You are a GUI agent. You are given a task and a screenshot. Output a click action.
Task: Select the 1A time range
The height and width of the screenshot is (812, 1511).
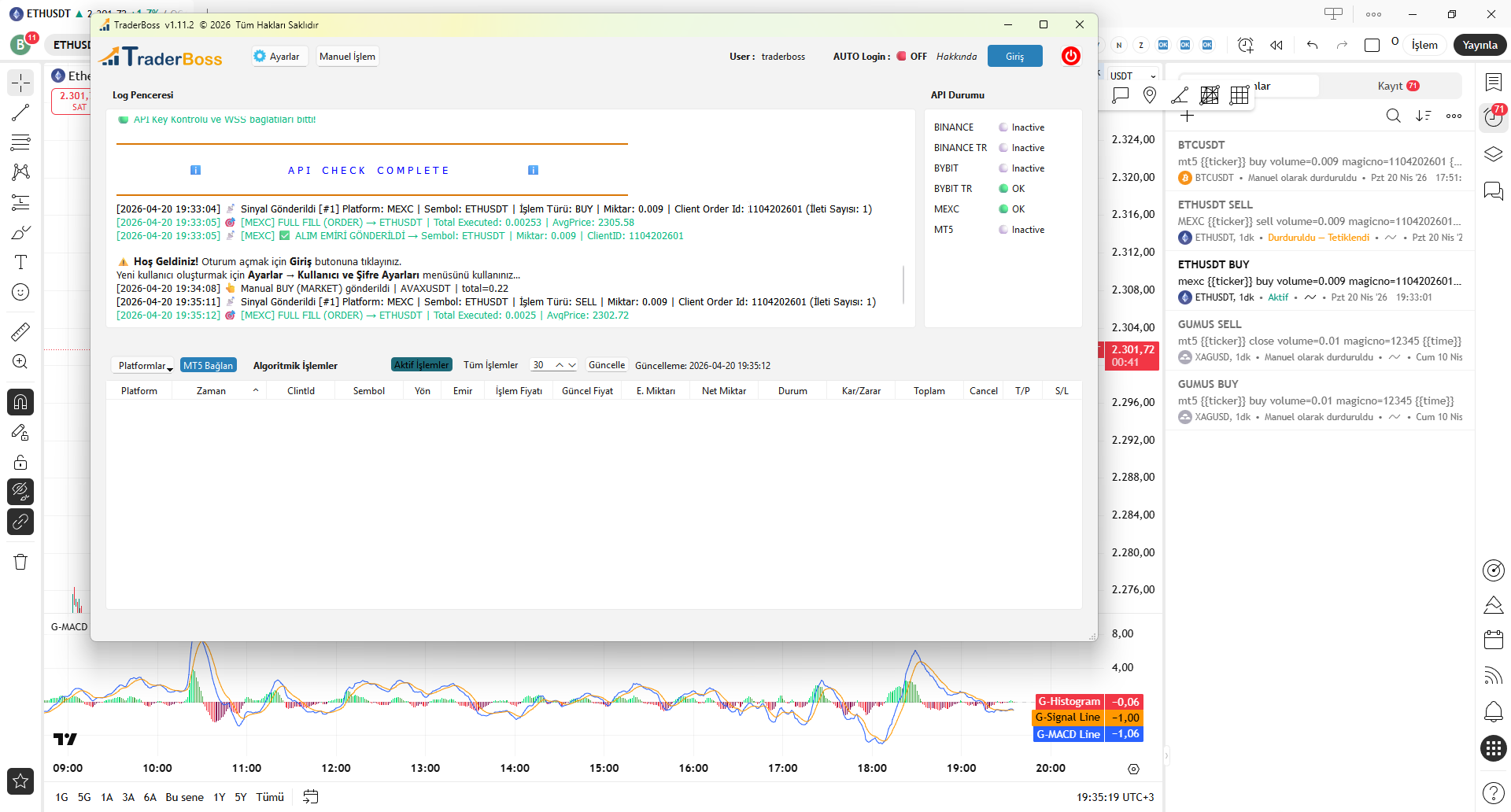(107, 797)
